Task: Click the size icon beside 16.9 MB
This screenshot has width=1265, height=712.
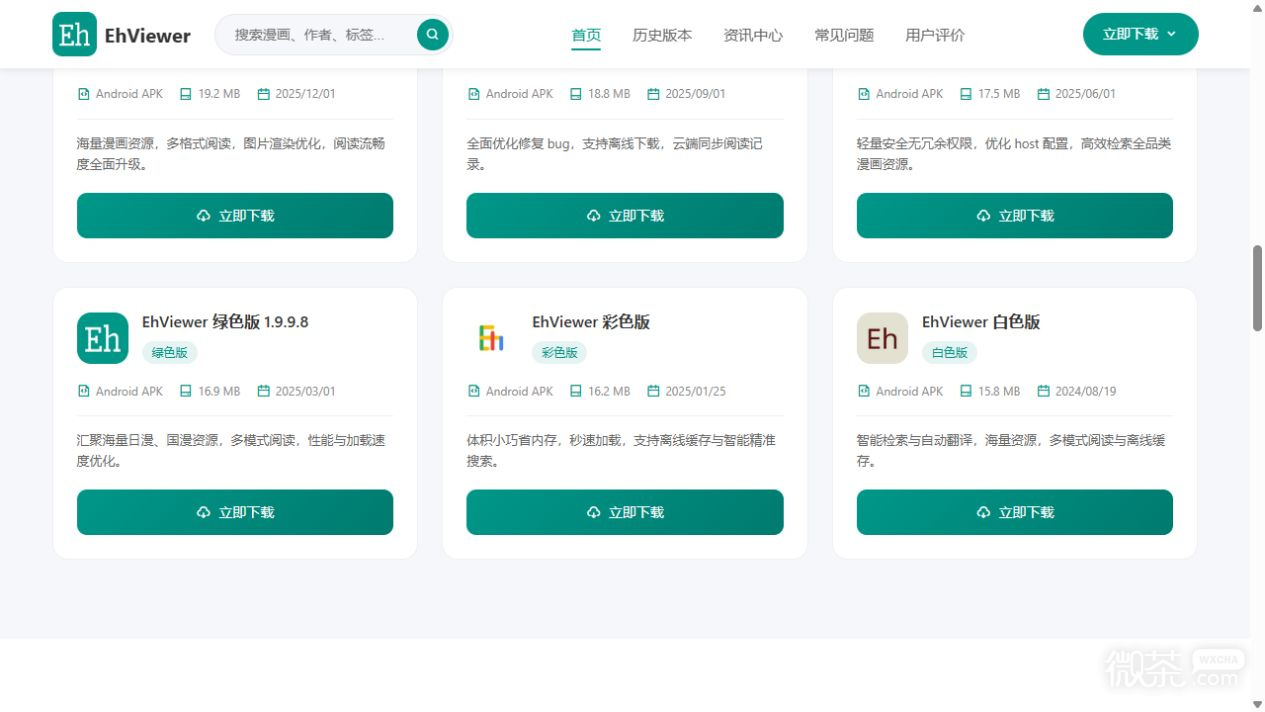Action: [x=185, y=391]
